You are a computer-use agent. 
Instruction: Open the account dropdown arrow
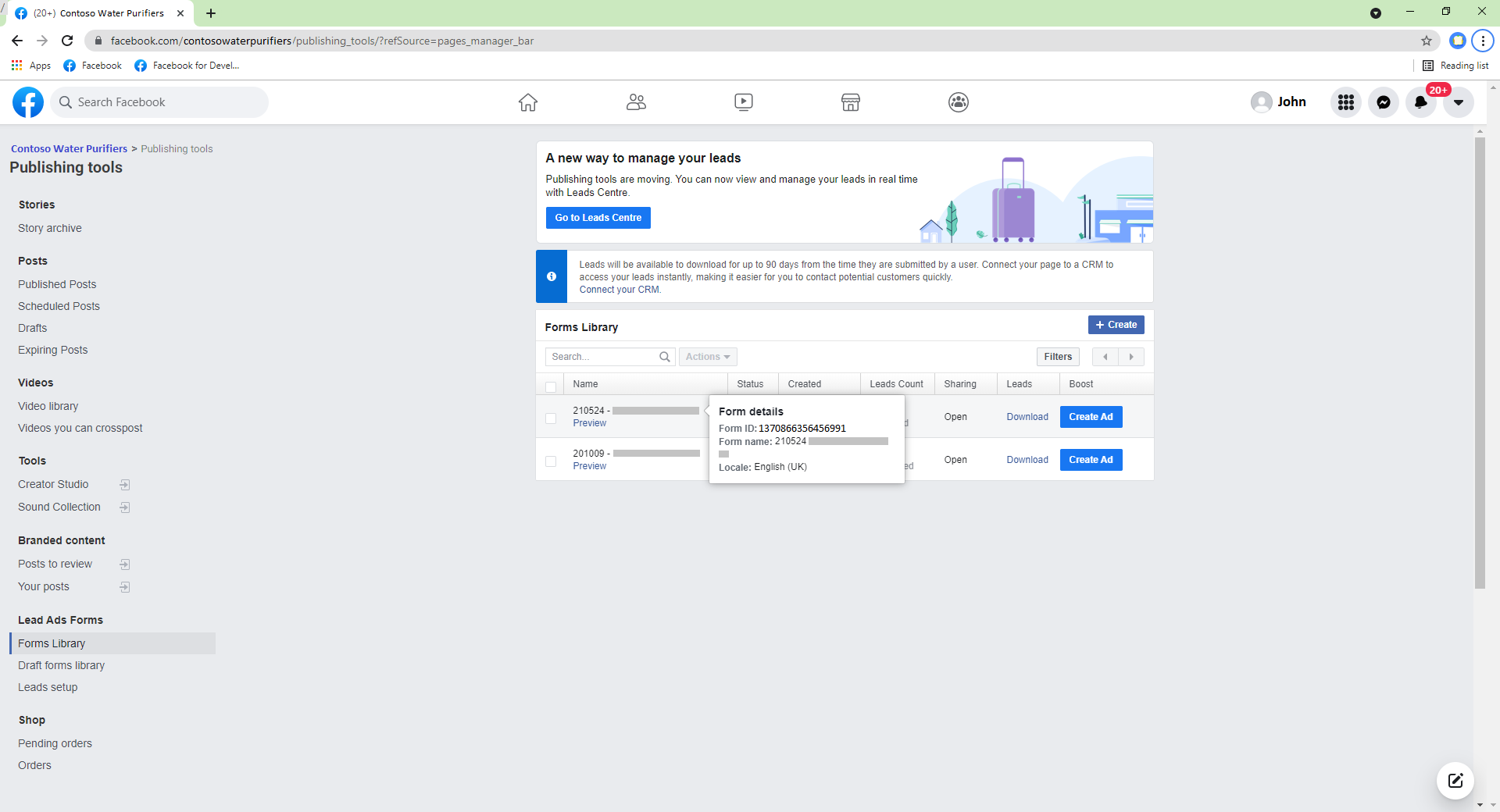[x=1458, y=102]
